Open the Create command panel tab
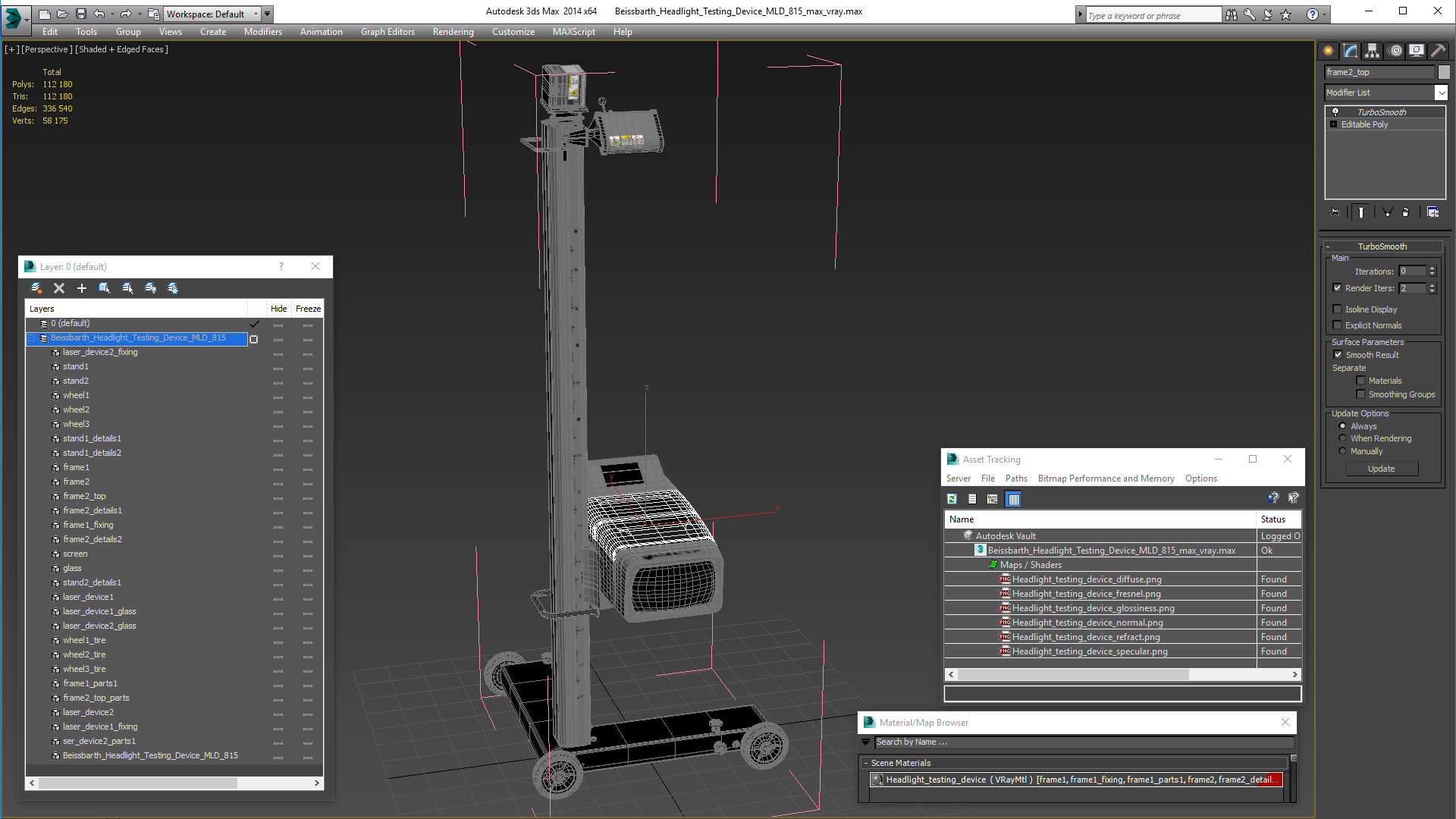 pos(1329,51)
